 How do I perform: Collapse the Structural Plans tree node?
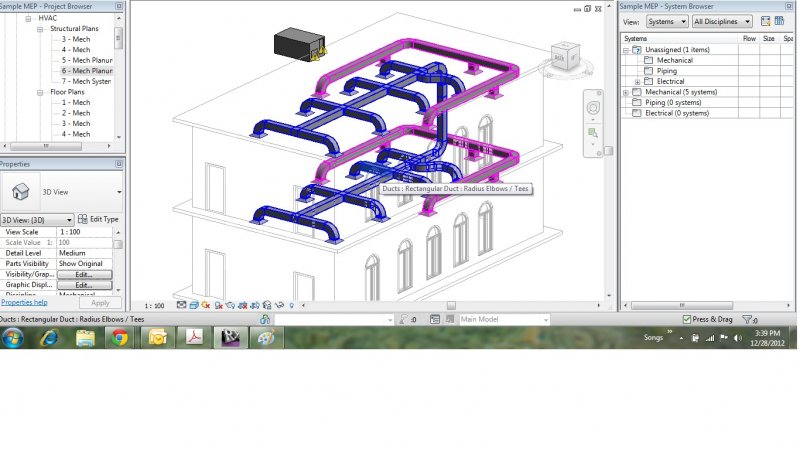pyautogui.click(x=42, y=29)
